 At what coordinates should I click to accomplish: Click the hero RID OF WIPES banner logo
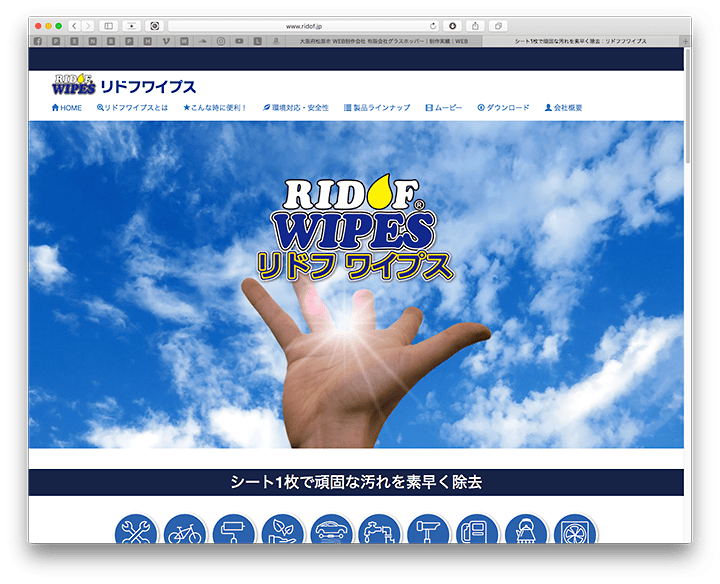pyautogui.click(x=354, y=227)
